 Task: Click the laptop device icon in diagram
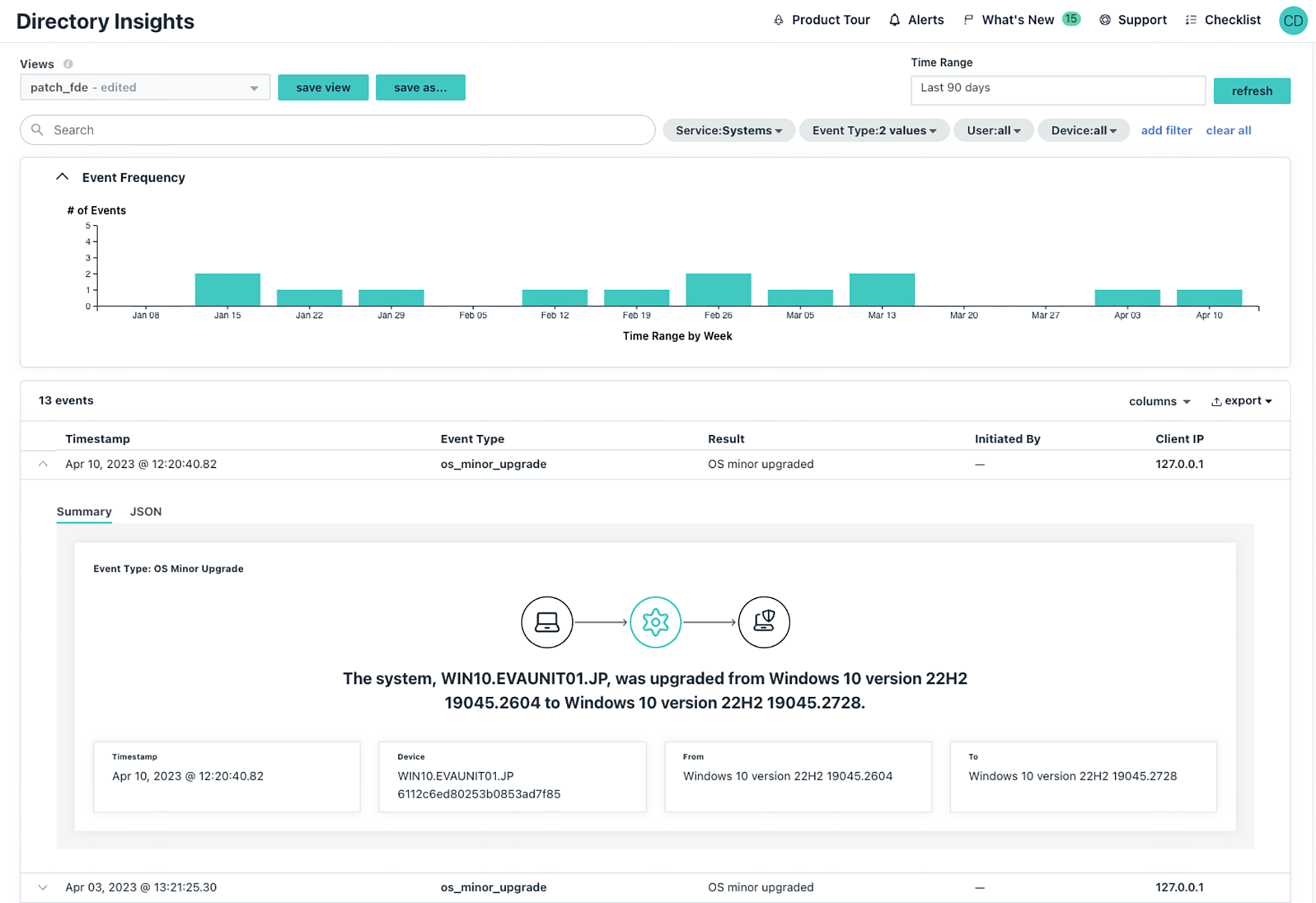[x=547, y=622]
